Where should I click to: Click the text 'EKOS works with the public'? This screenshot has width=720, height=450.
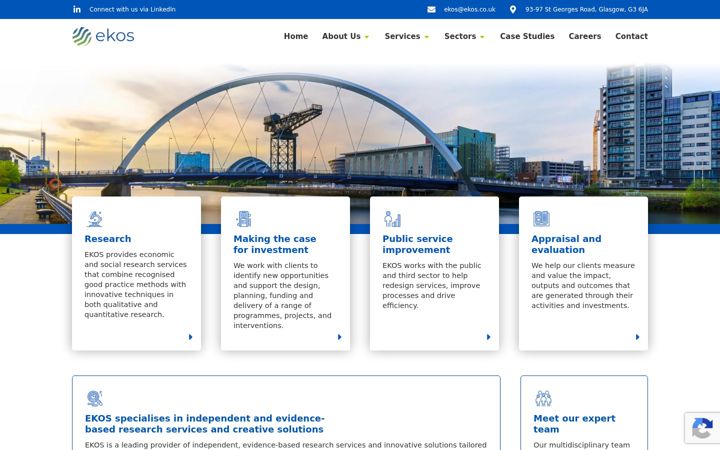[x=432, y=265]
